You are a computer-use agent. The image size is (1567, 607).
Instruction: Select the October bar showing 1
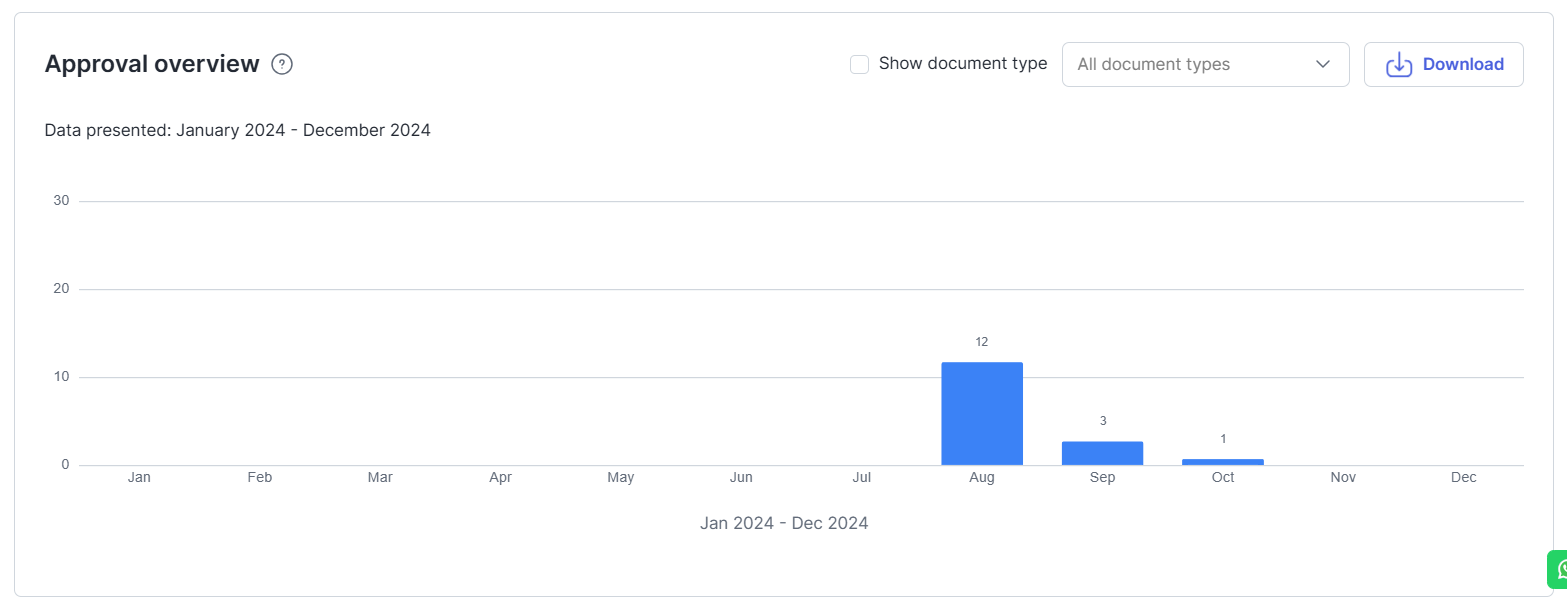click(x=1223, y=462)
